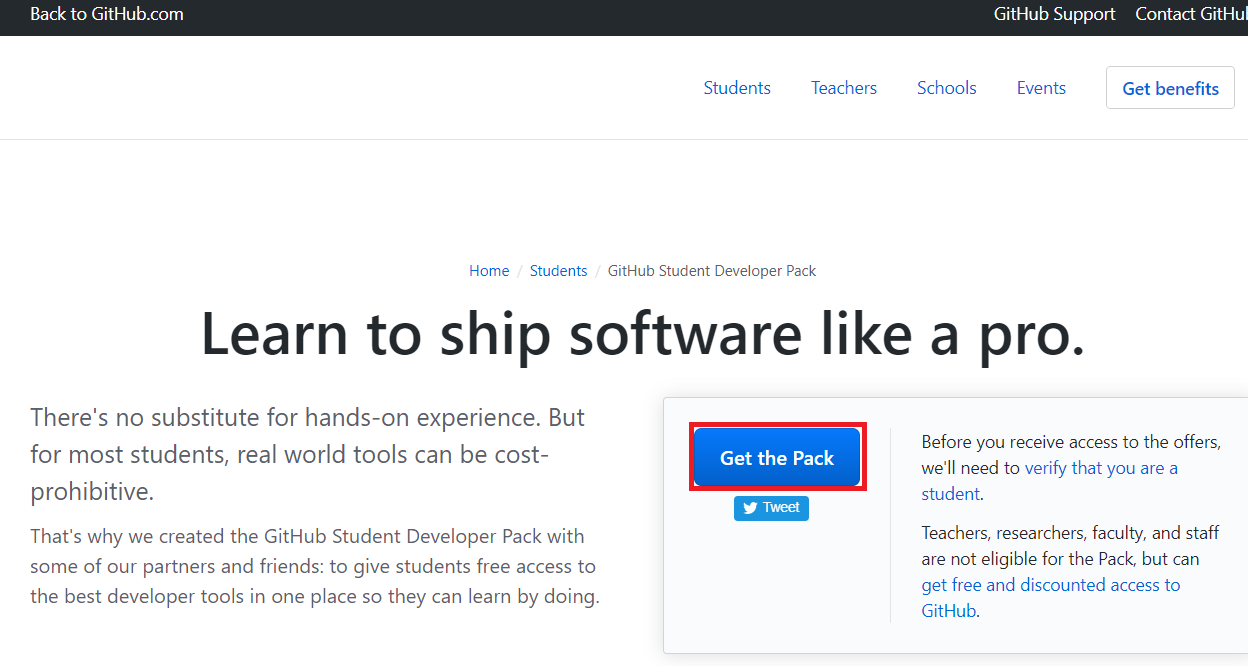Click the Back to GitHub.com link
This screenshot has height=666, width=1248.
click(x=107, y=14)
